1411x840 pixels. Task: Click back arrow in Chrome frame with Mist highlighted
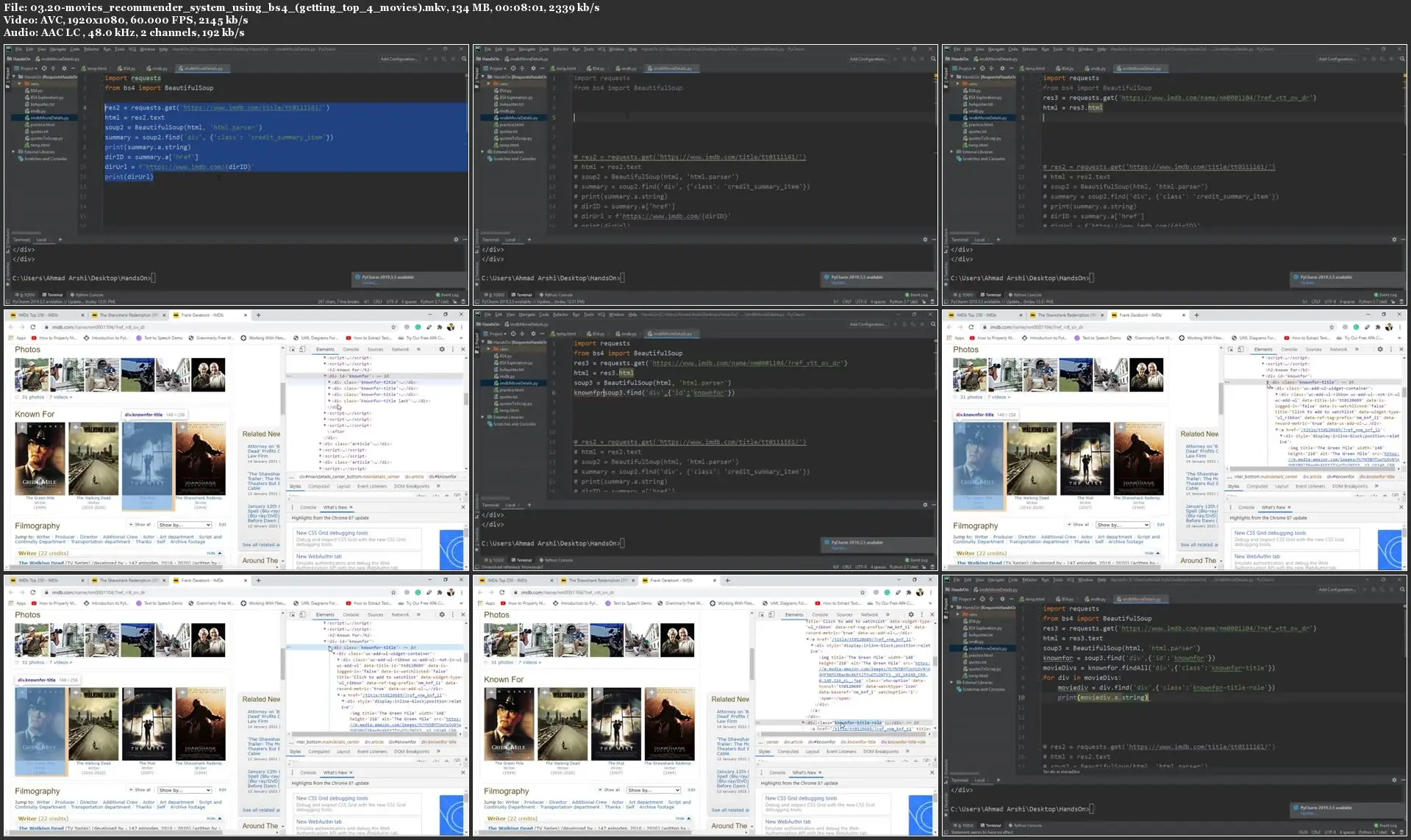[x=11, y=327]
